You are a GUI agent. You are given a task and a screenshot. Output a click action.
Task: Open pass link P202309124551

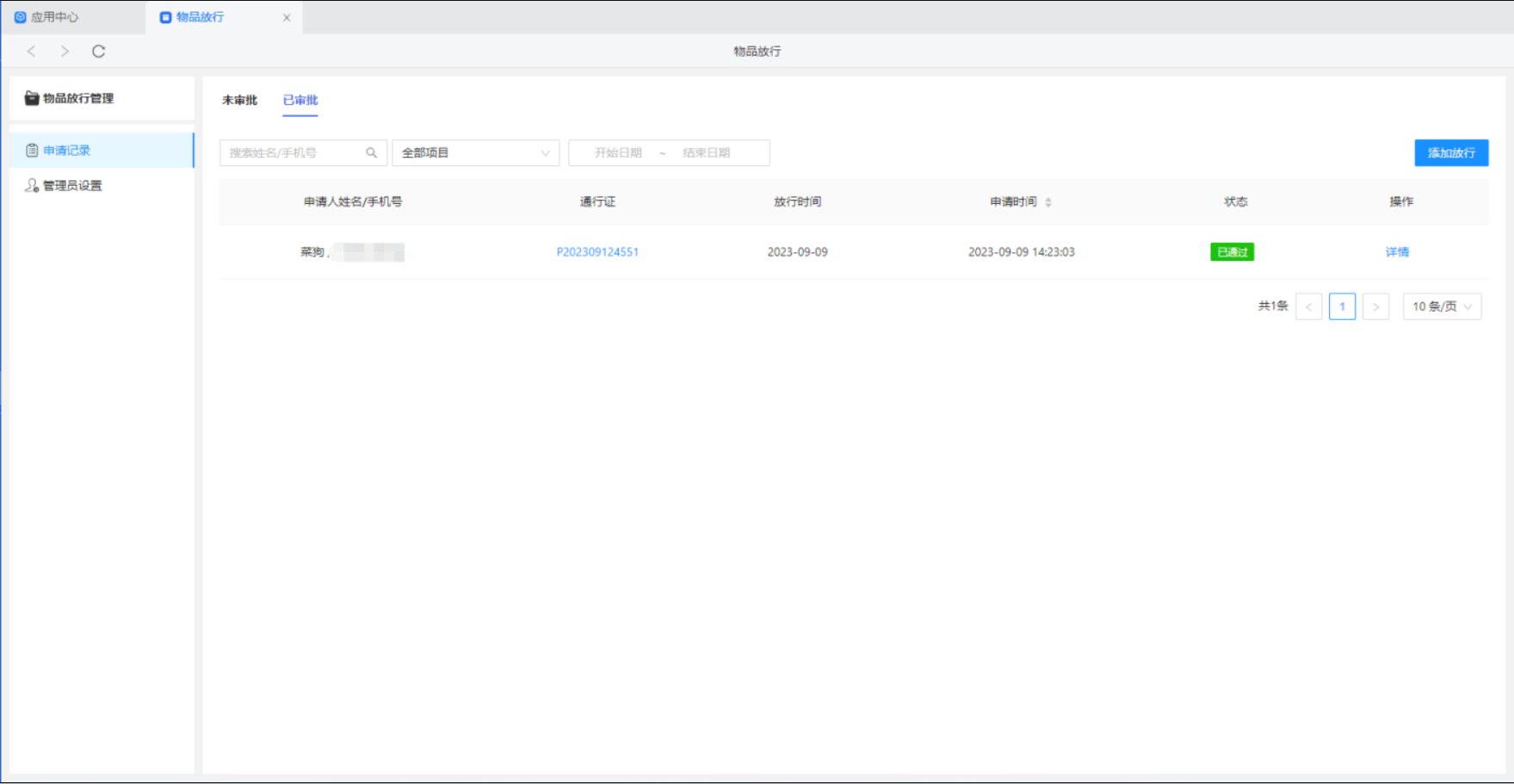[x=597, y=252]
